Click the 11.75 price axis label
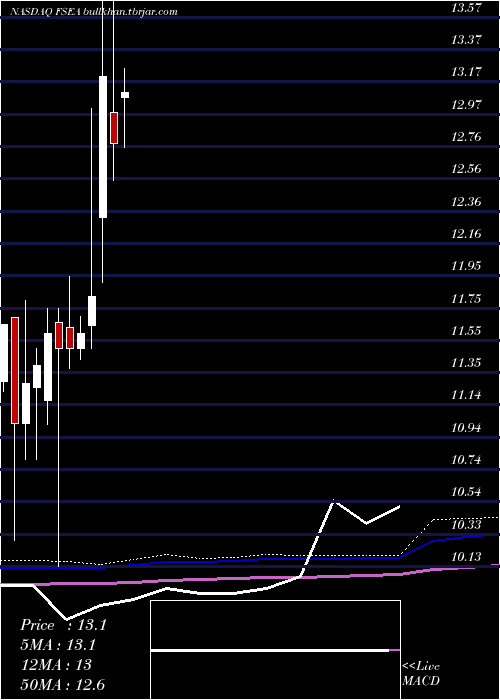Screen dimensions: 500x700 pos(466,299)
